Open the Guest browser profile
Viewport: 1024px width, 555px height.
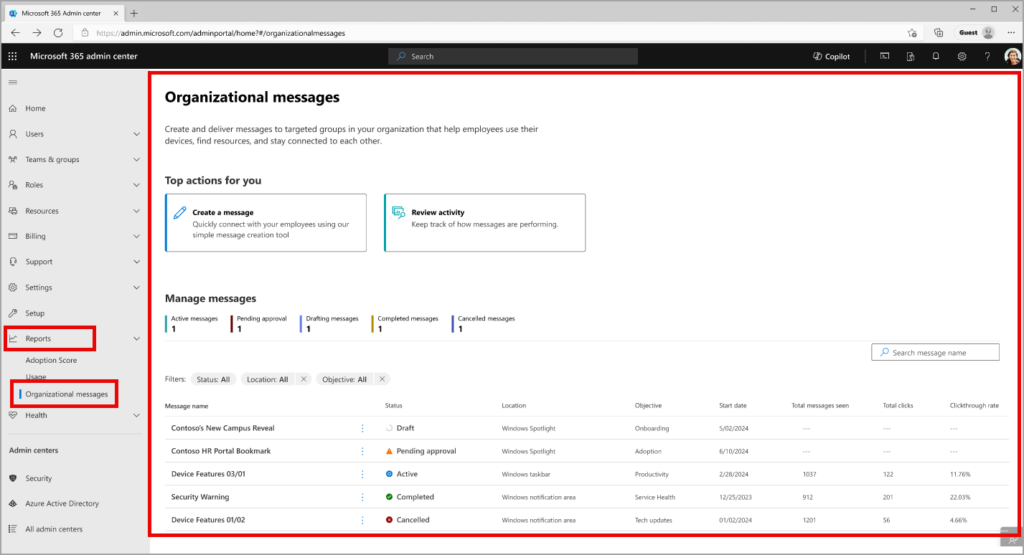pos(976,33)
